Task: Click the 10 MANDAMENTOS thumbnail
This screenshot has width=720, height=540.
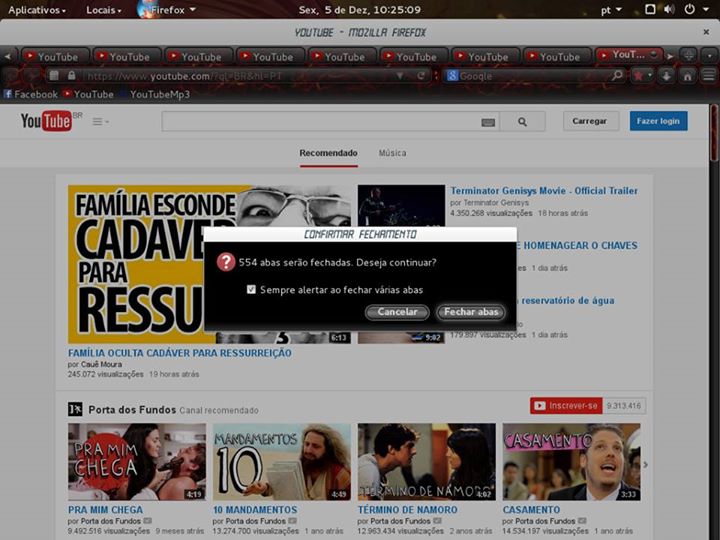Action: pyautogui.click(x=281, y=462)
